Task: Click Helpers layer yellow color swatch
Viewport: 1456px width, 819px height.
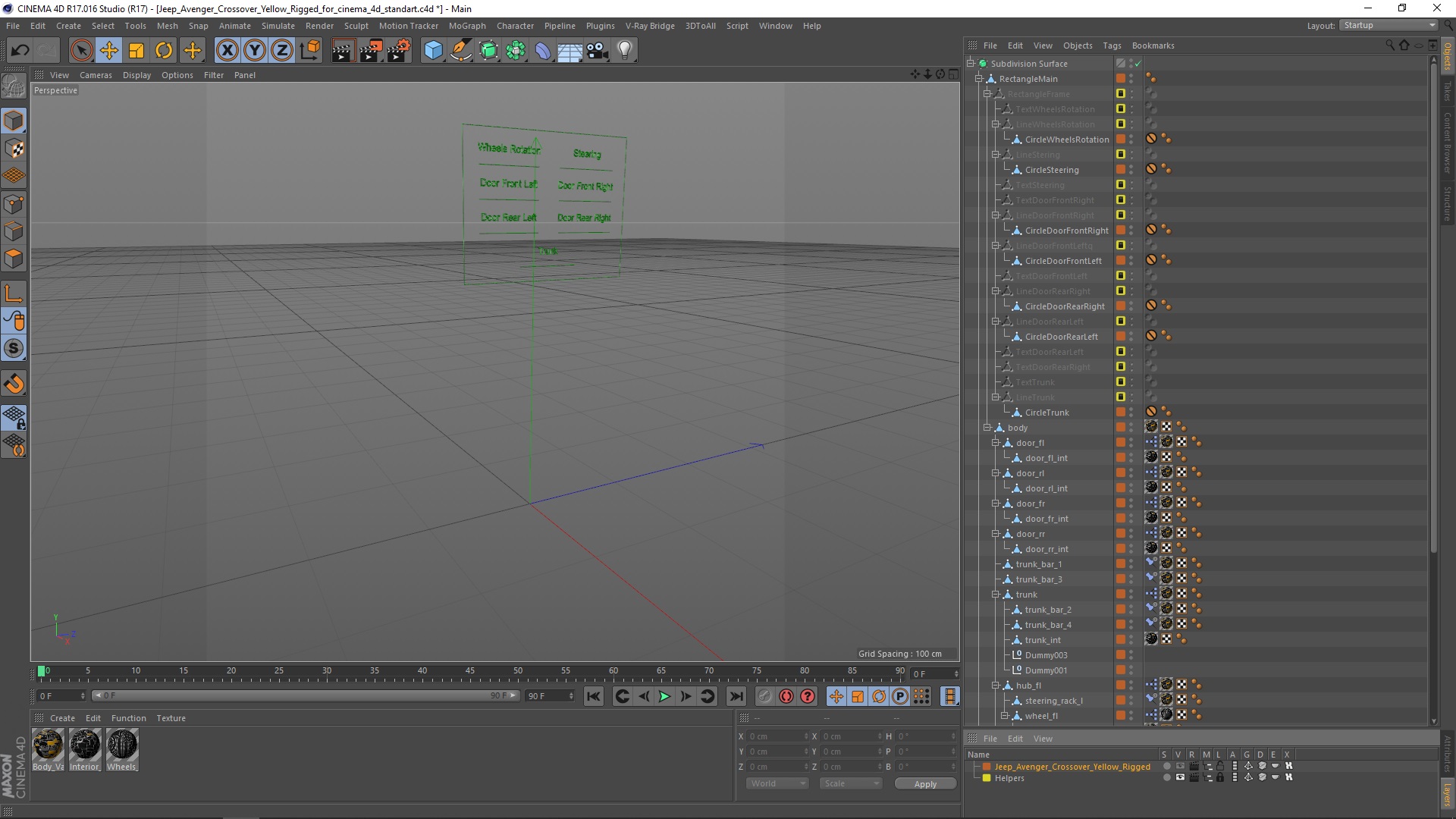Action: (x=987, y=778)
